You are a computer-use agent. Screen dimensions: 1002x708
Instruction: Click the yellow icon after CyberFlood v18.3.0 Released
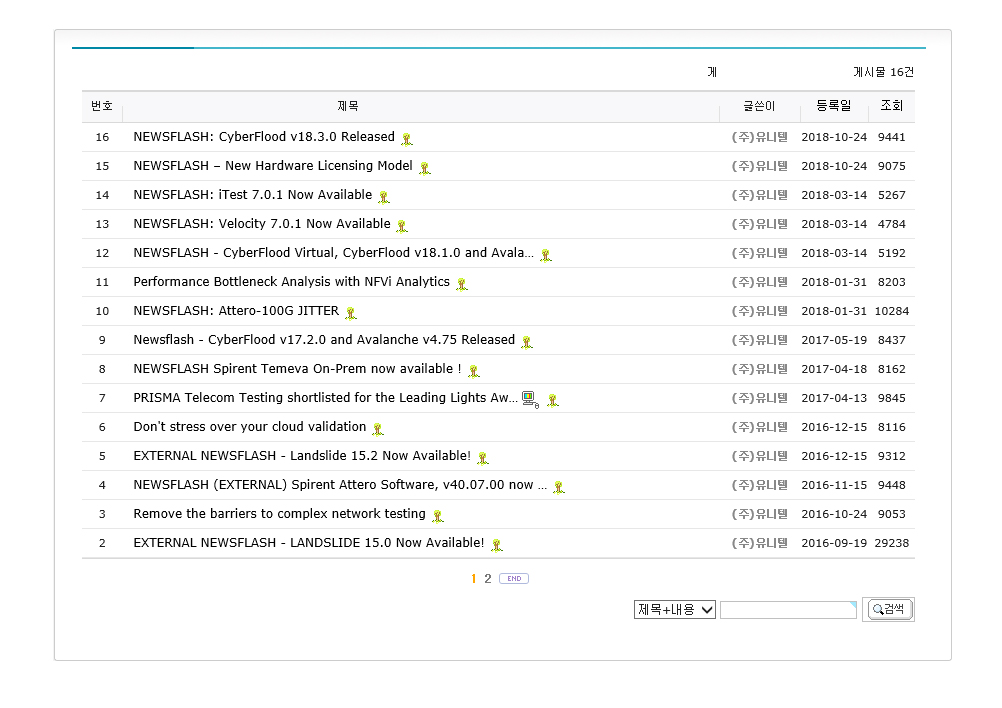[406, 139]
